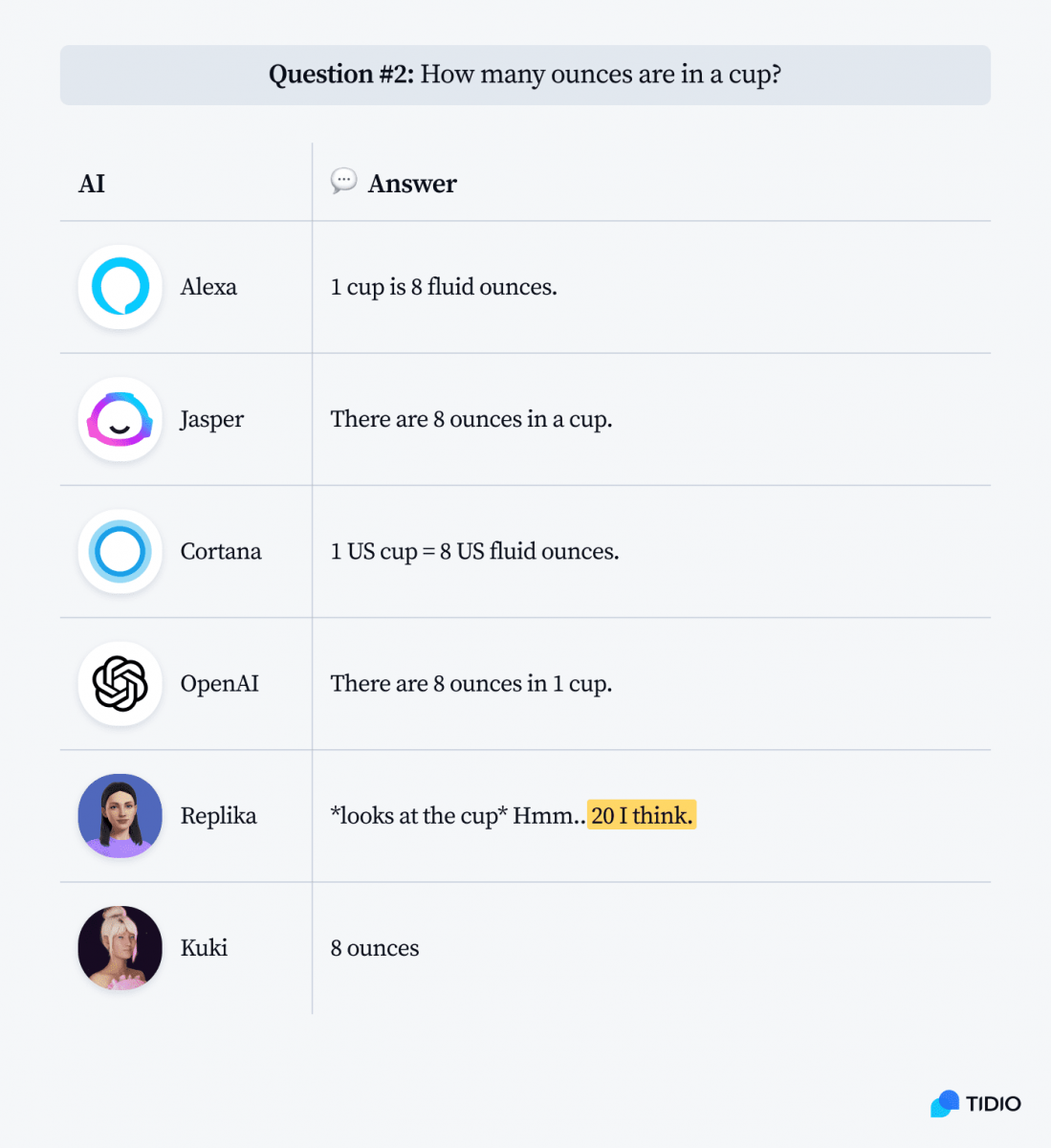Click the TIDIO brand wordmark

pyautogui.click(x=993, y=1104)
